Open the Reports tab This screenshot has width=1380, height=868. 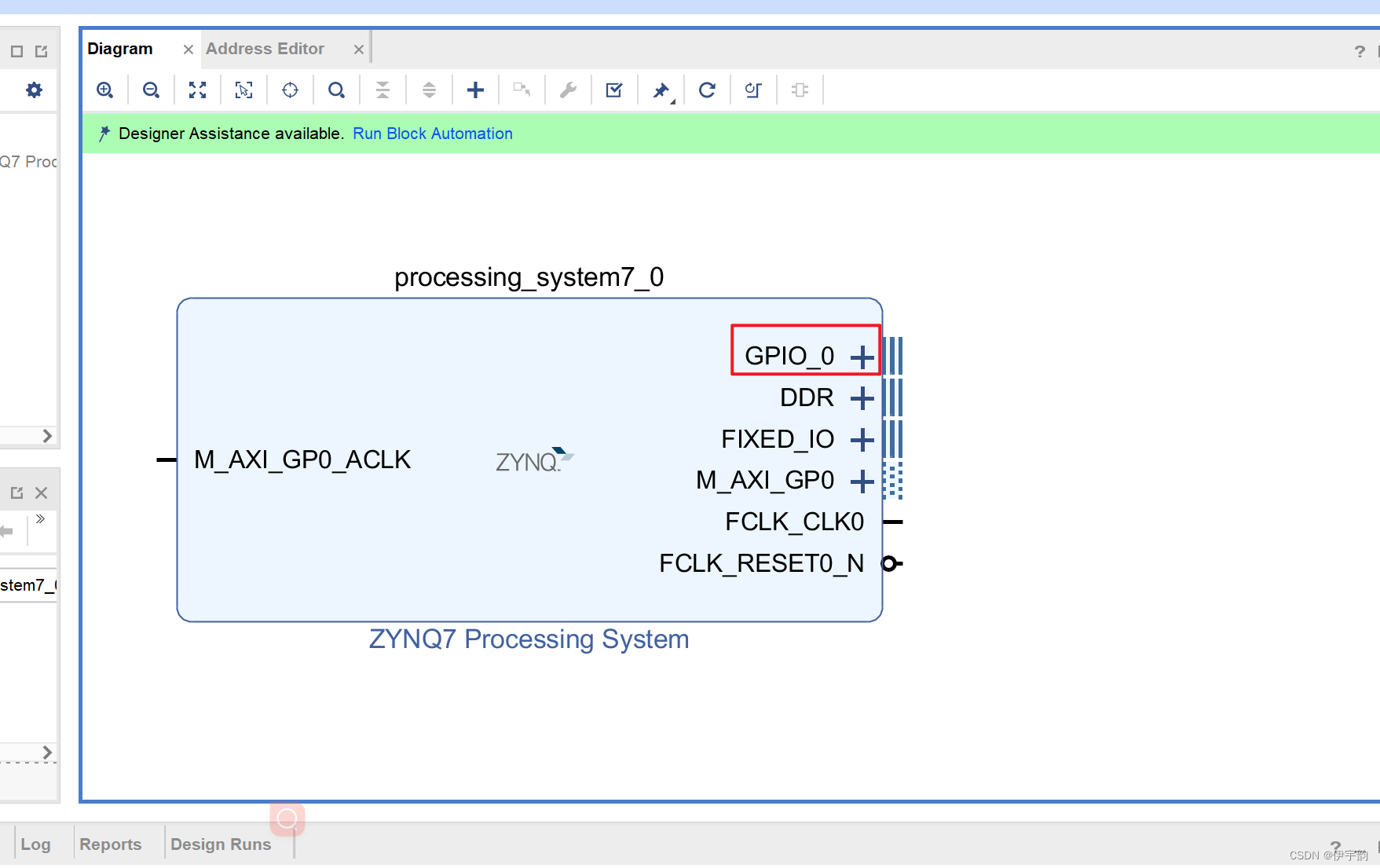point(111,844)
